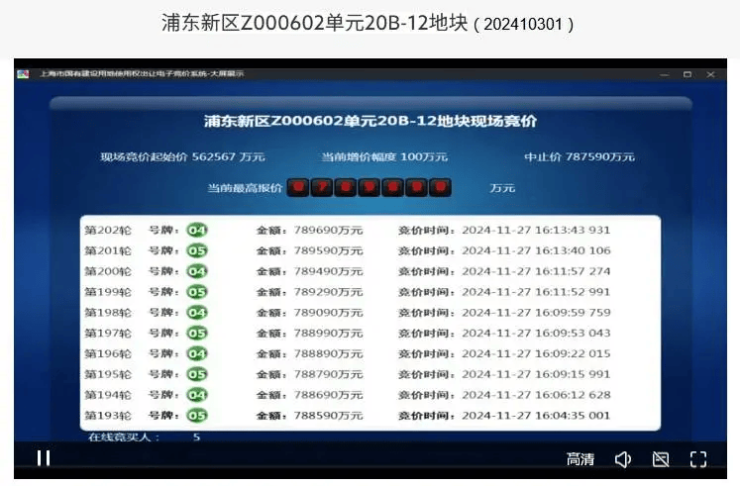Click green 05 bidder badge in round 201
This screenshot has height=486, width=740.
(197, 251)
